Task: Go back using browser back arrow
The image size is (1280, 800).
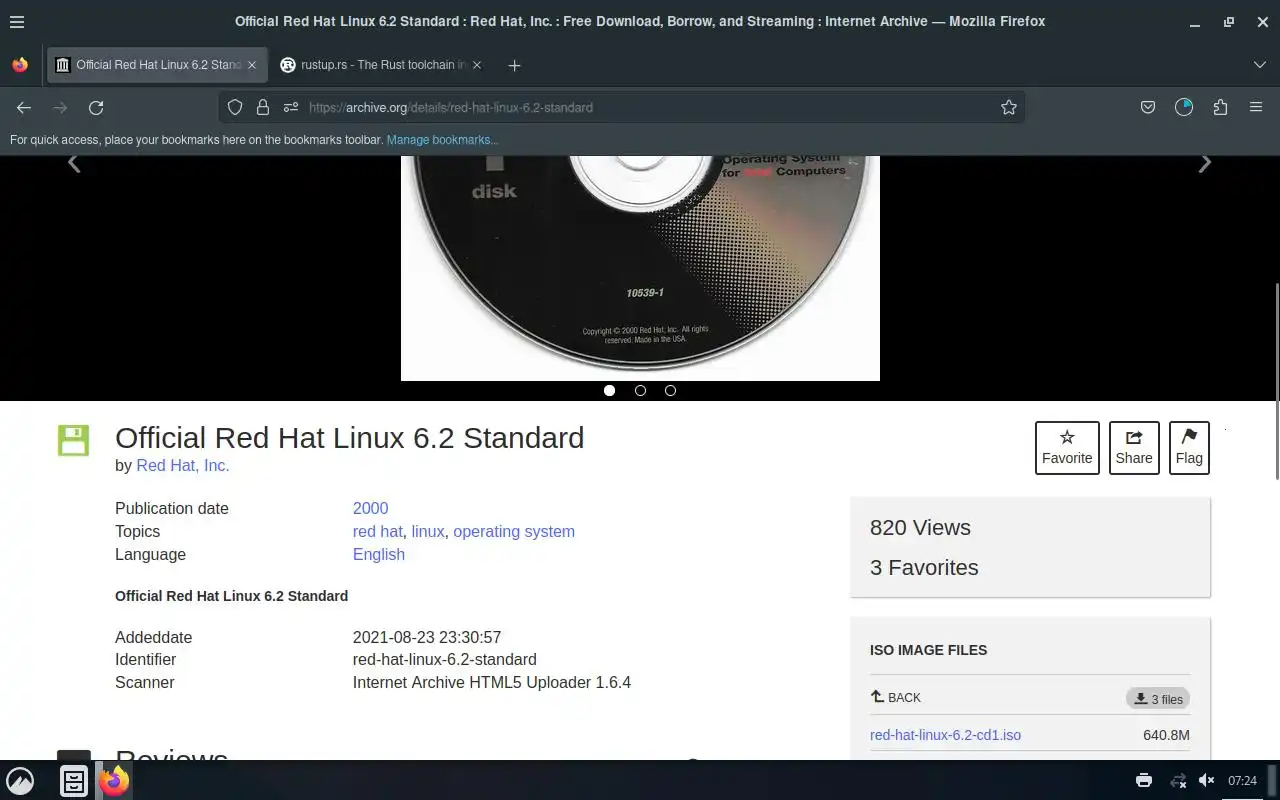Action: 24,107
